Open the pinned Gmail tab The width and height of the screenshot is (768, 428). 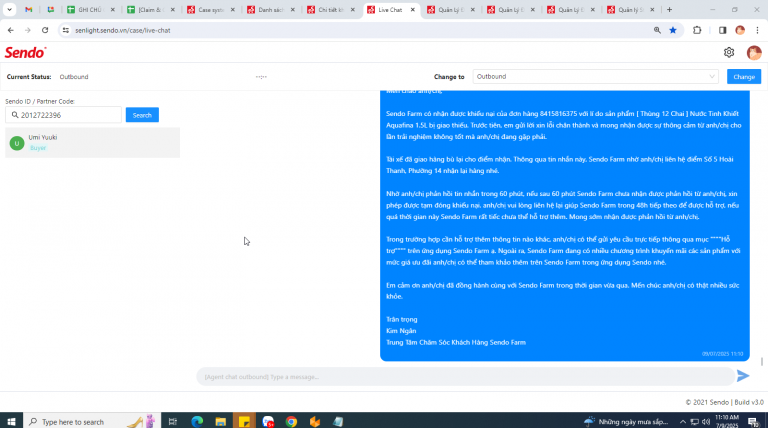(28, 10)
